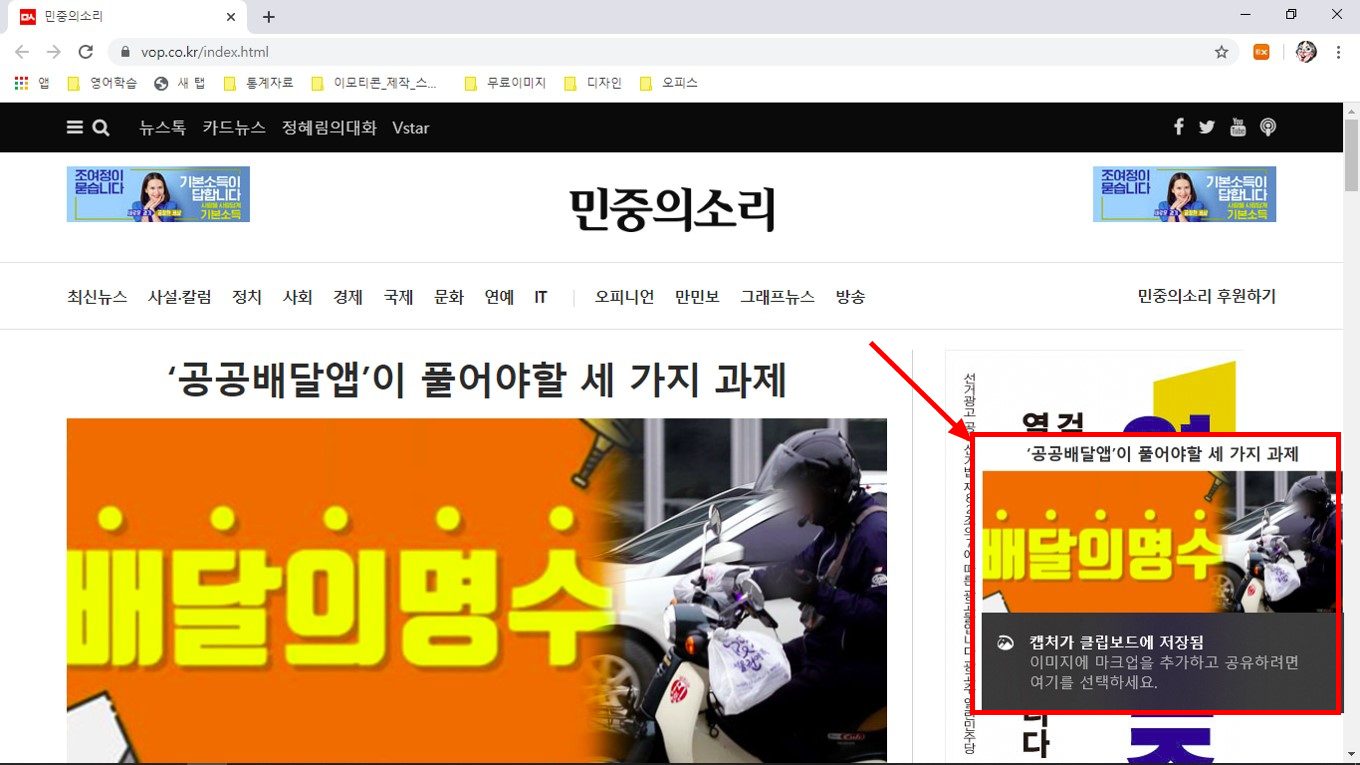Open the Chrome profile avatar
Image resolution: width=1360 pixels, height=765 pixels.
1306,52
